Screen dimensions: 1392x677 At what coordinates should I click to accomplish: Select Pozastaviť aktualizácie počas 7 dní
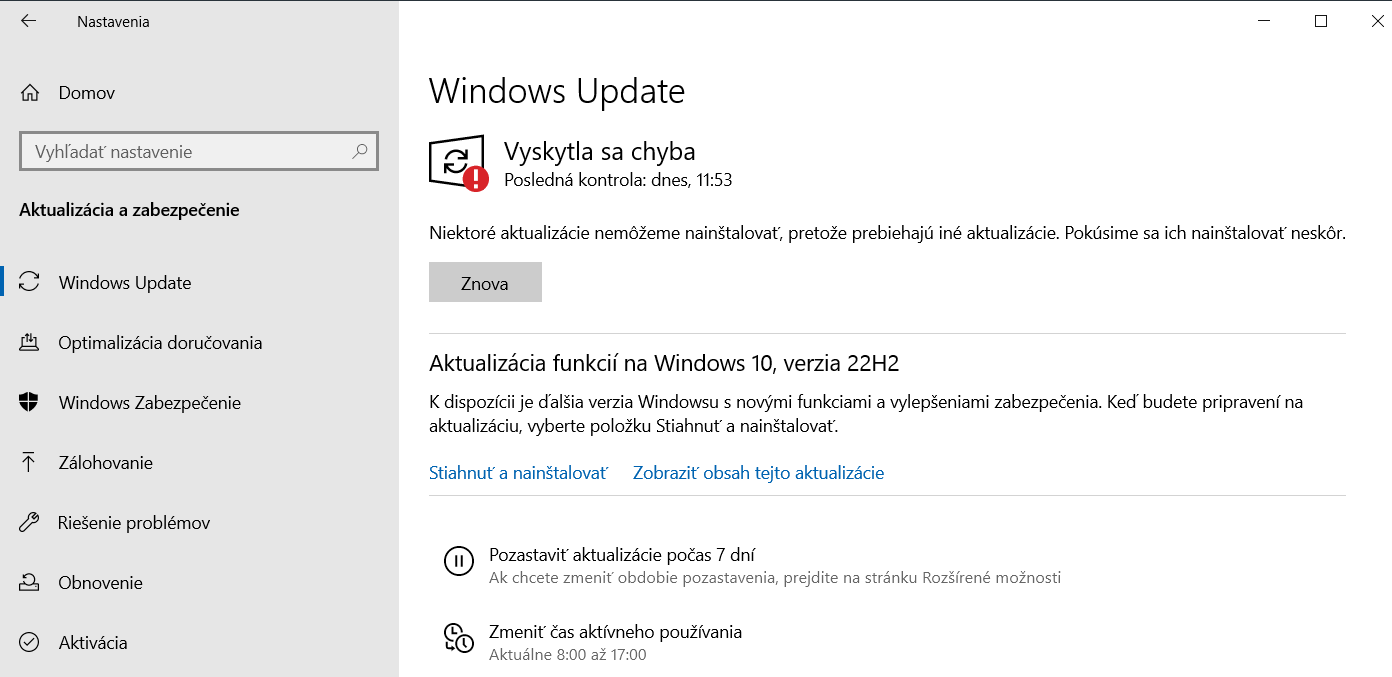pos(621,555)
